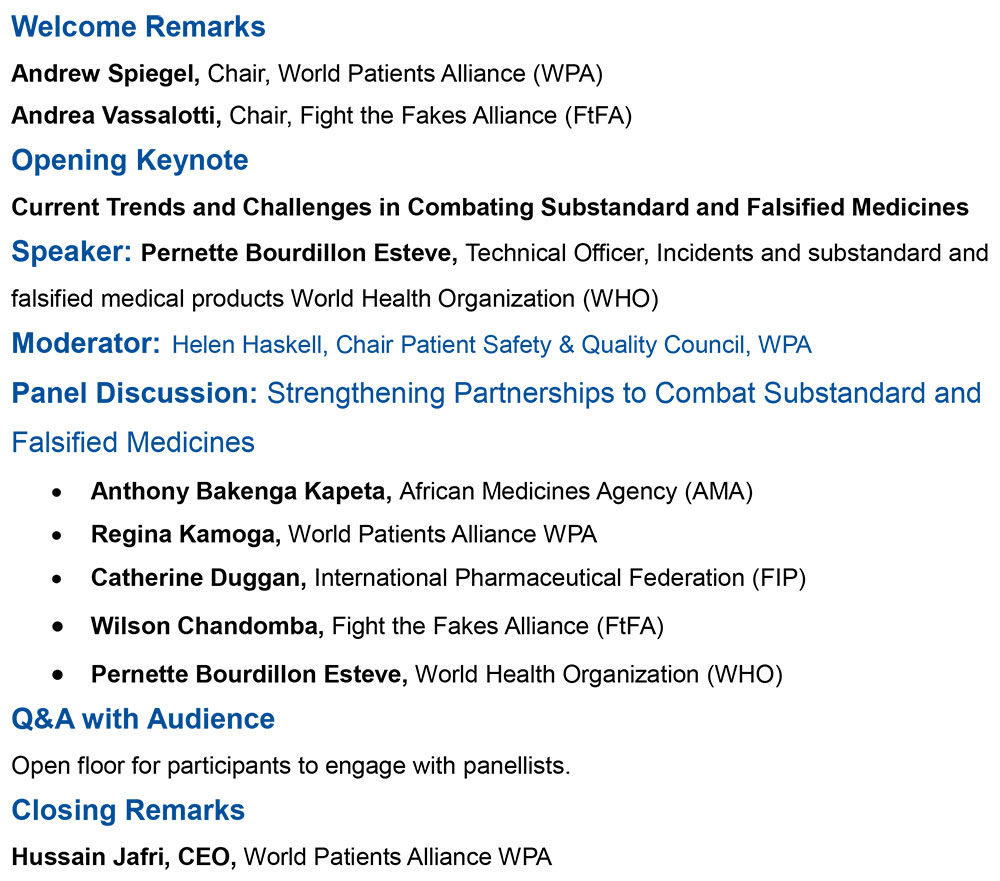Click the Closing Remarks heading

pos(128,811)
